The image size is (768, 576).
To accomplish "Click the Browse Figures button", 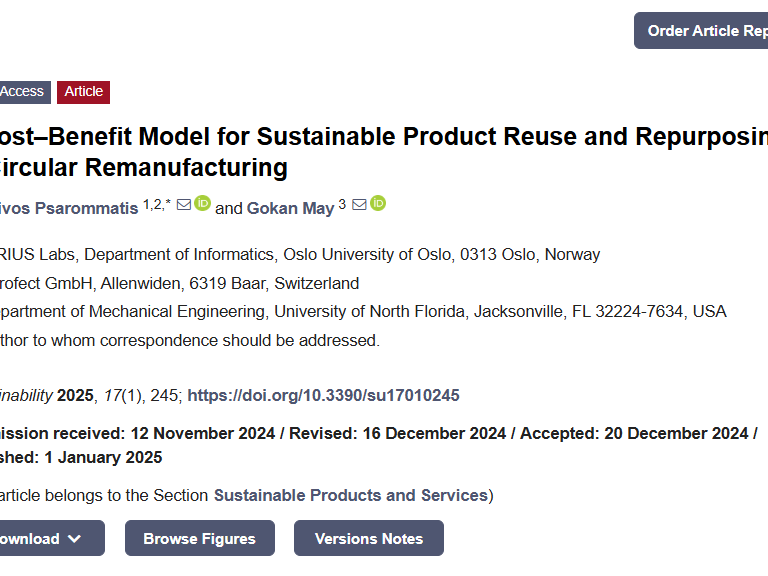I will [x=199, y=538].
